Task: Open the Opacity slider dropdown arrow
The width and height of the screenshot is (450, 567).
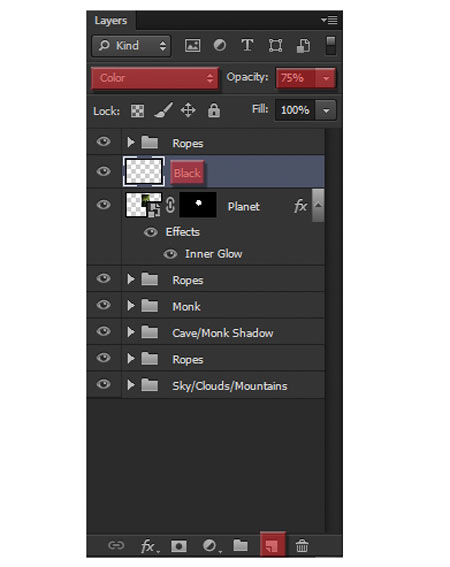Action: tap(326, 78)
